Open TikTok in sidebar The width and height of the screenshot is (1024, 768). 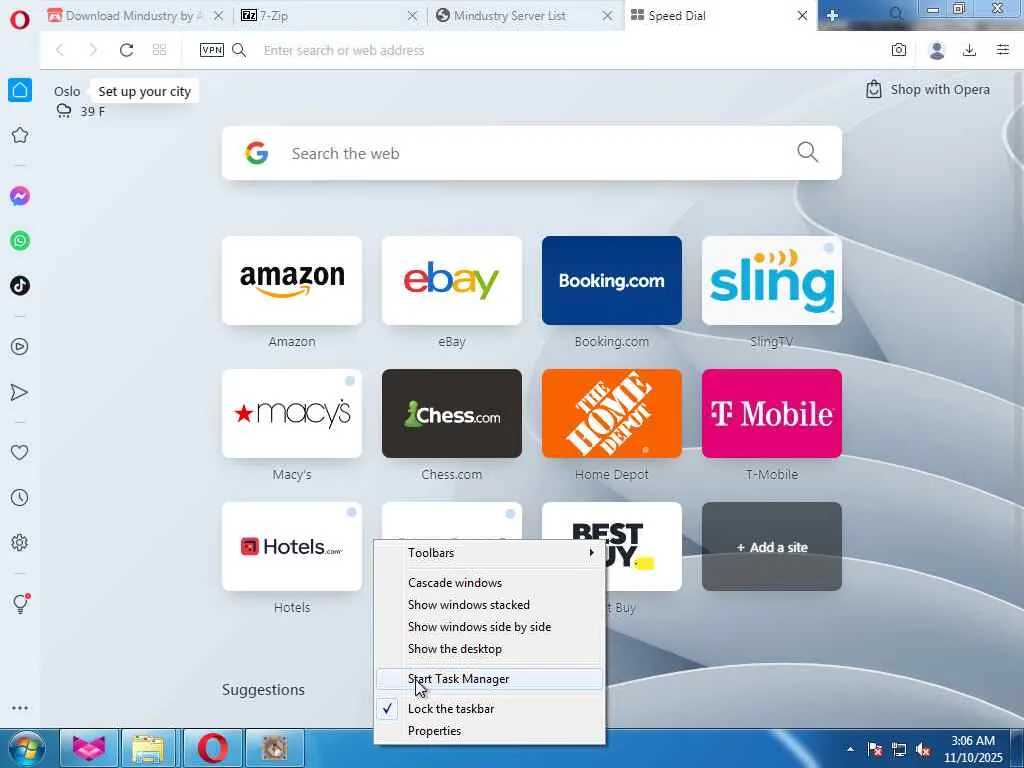[20, 285]
